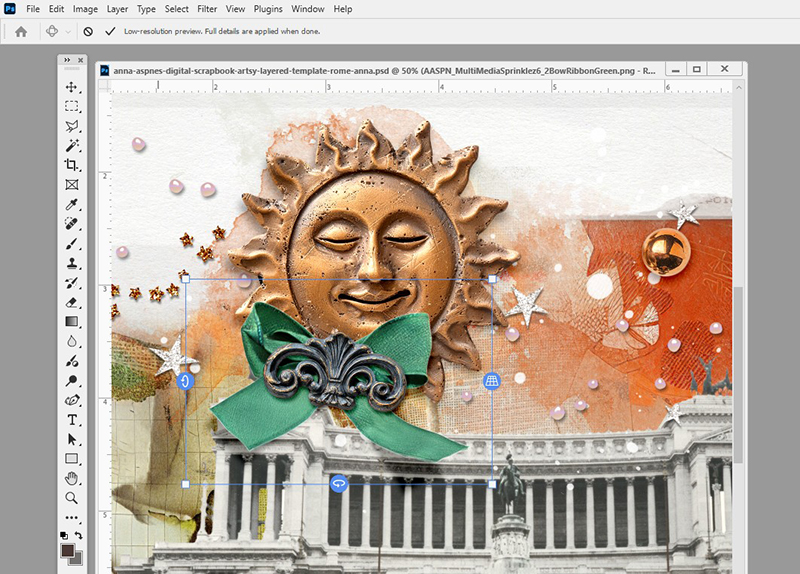Expand the tools panel with double-arrow

[x=67, y=60]
